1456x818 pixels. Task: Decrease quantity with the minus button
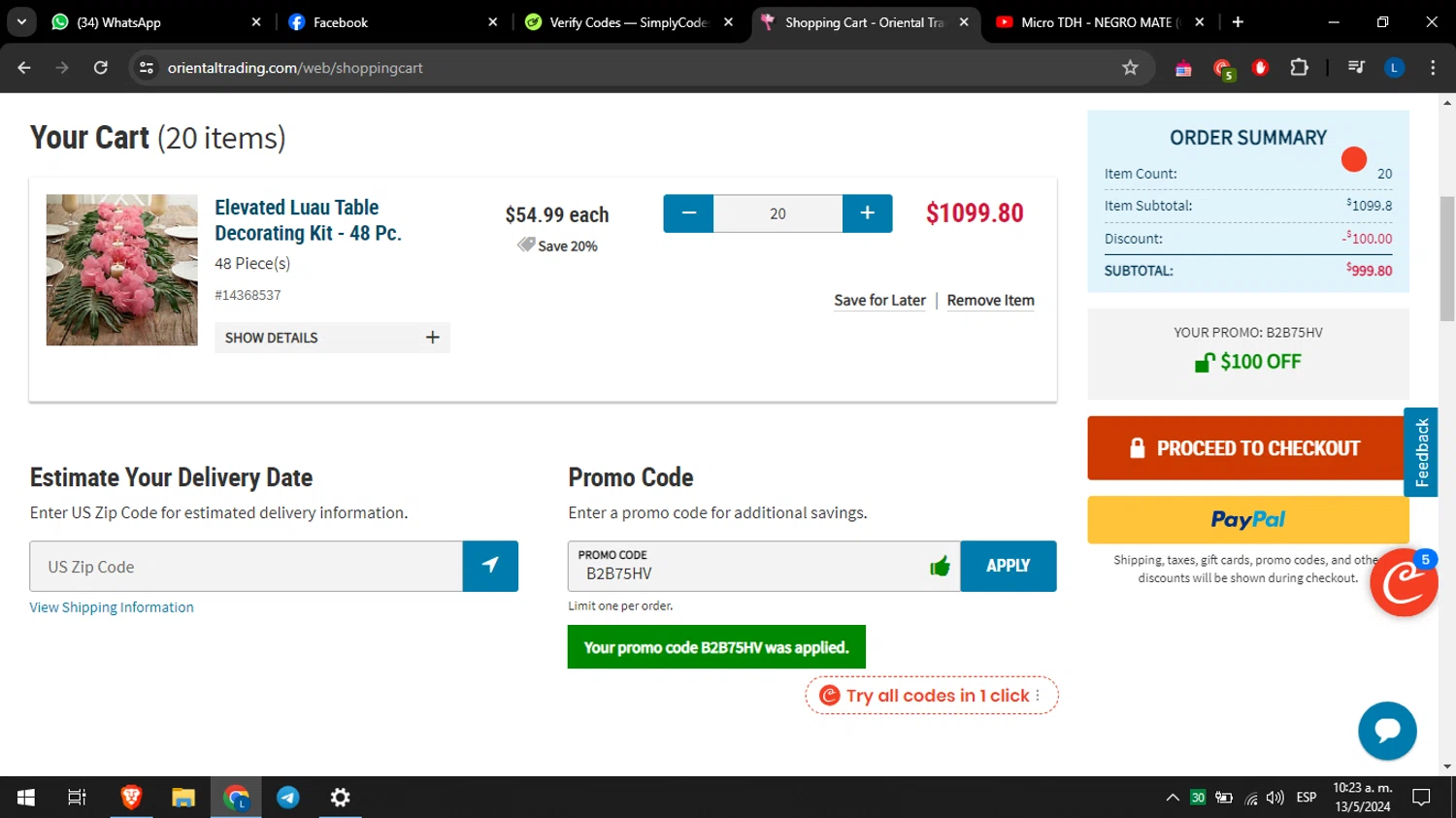click(688, 213)
